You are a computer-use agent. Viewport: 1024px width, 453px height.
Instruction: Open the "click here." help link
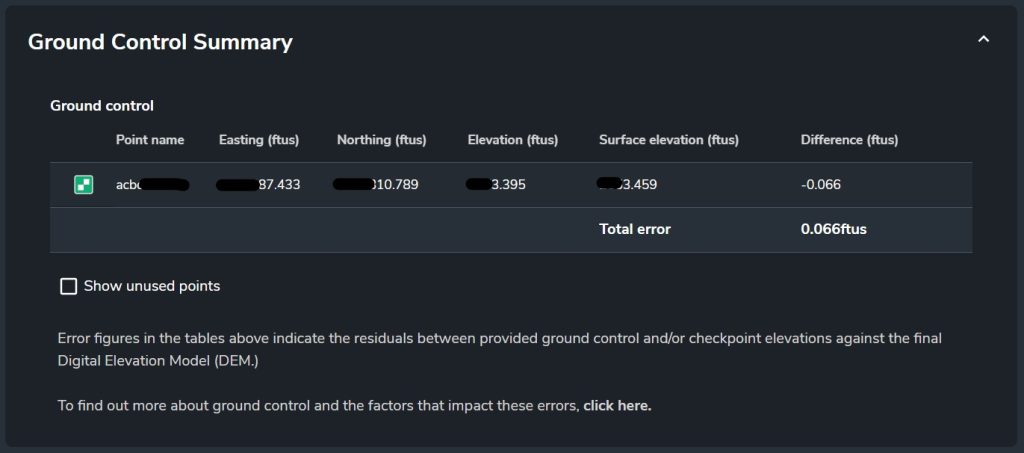pyautogui.click(x=617, y=406)
